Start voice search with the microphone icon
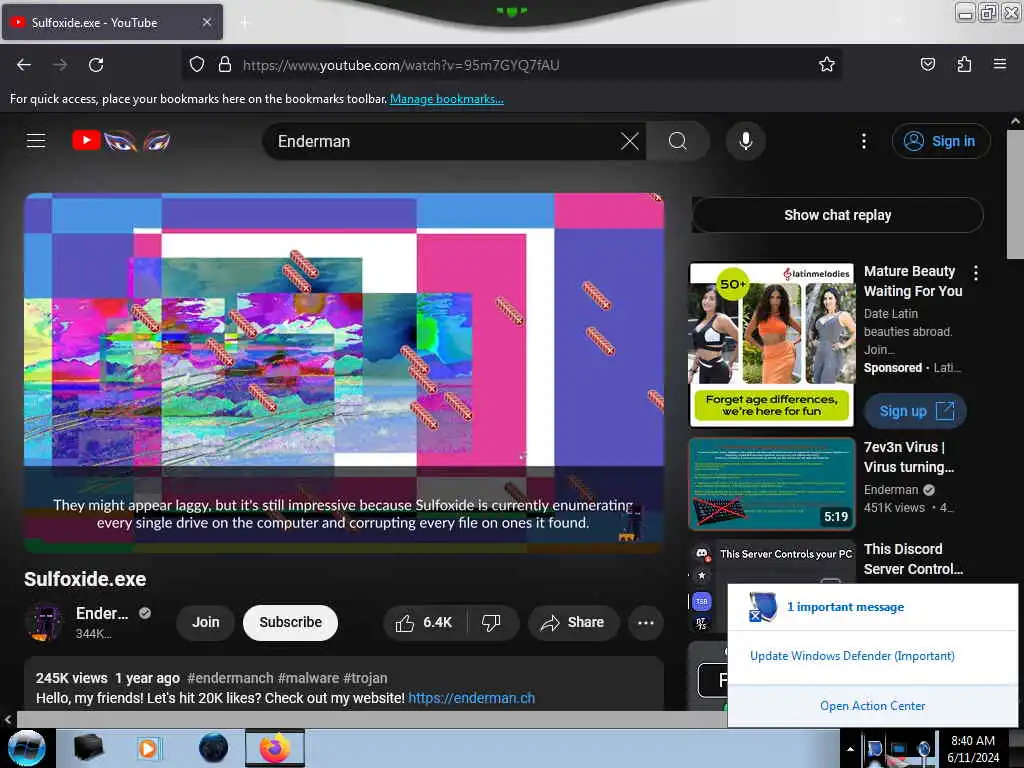The width and height of the screenshot is (1024, 768). 745,141
